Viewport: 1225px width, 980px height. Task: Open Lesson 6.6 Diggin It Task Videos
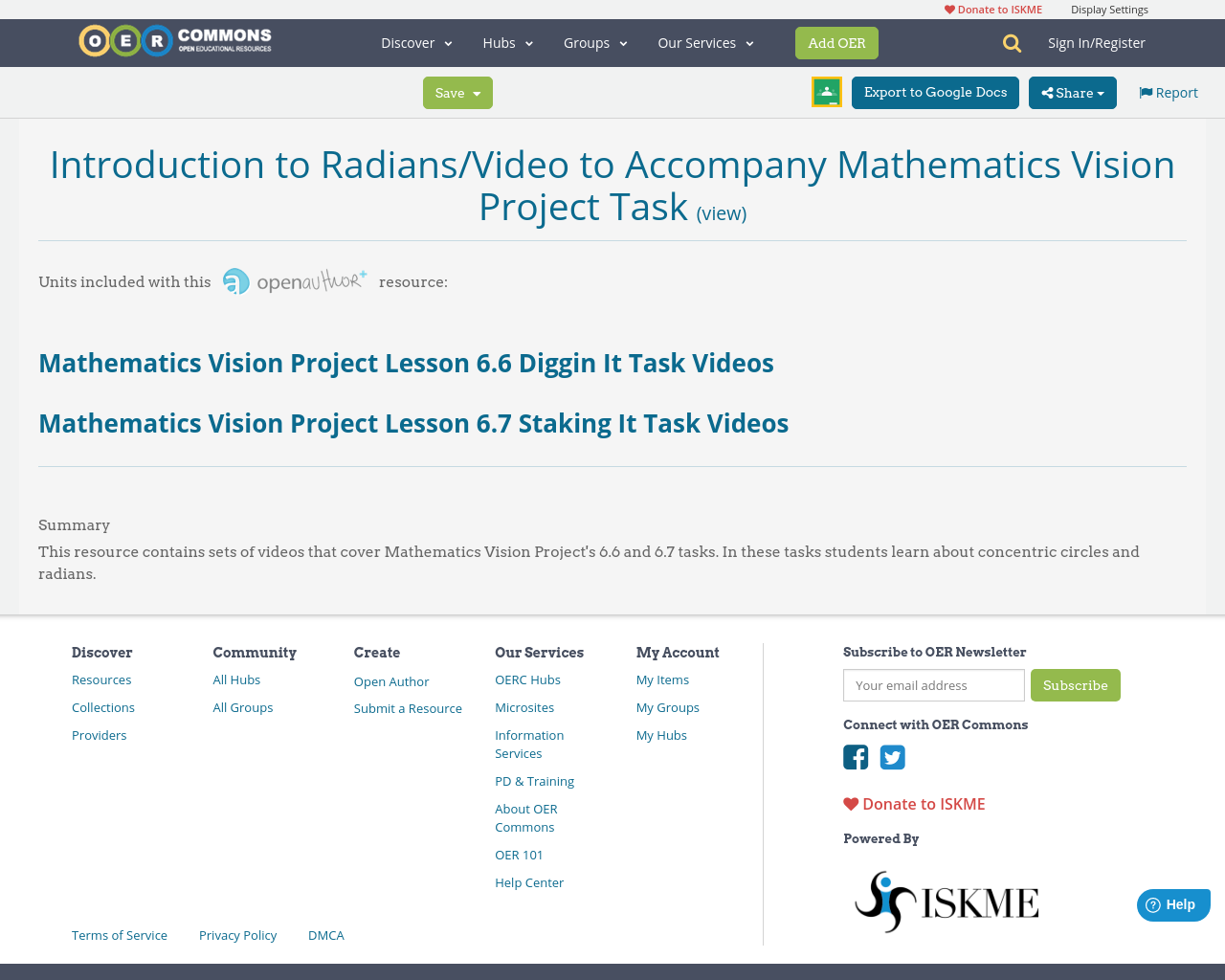(406, 363)
